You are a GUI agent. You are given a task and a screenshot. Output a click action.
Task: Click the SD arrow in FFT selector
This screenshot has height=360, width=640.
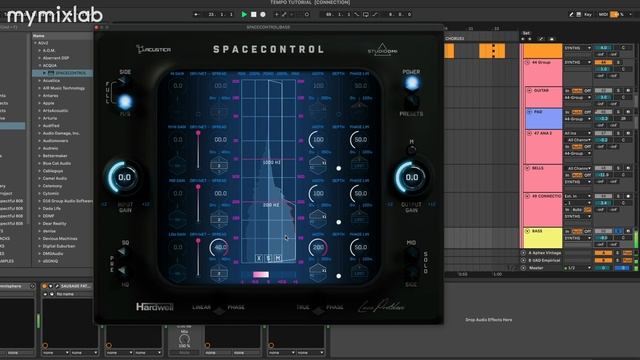(x=122, y=252)
